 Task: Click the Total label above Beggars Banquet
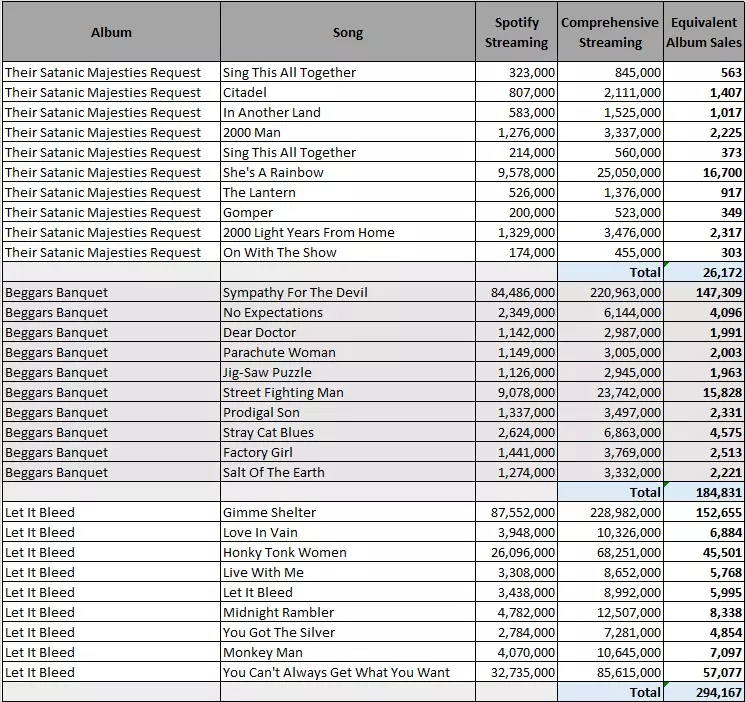click(610, 272)
